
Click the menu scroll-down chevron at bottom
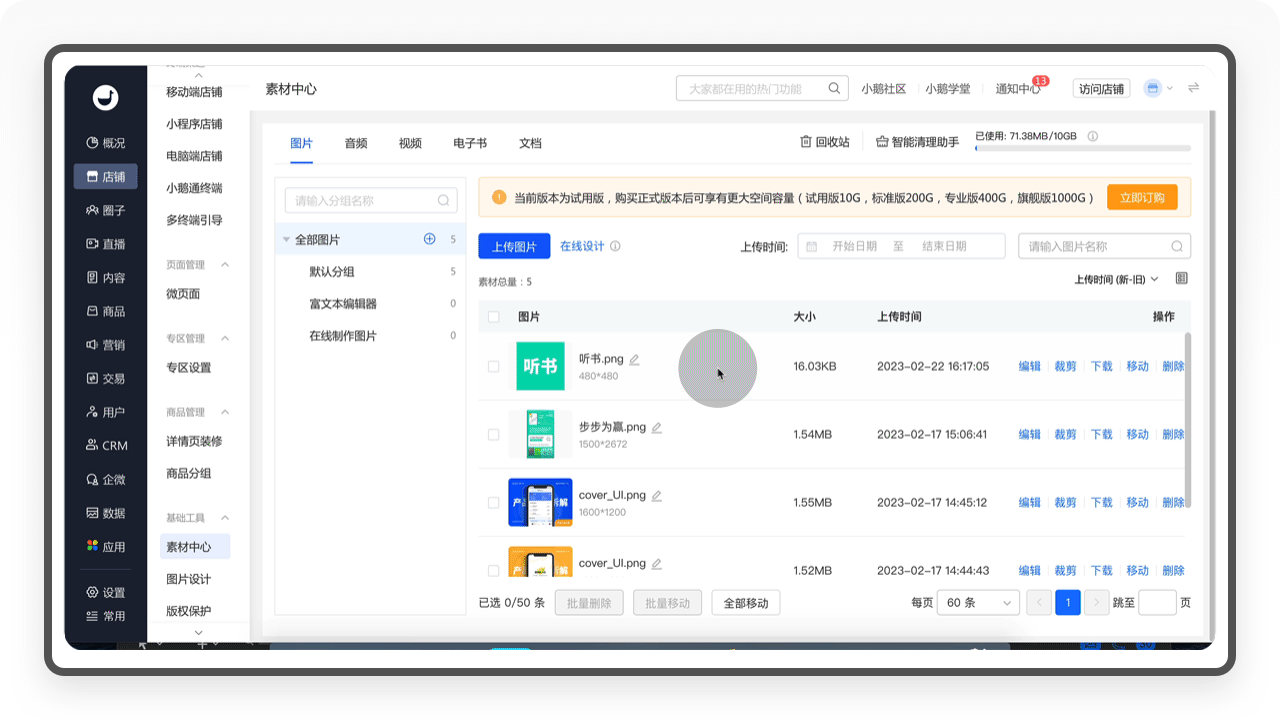coord(198,632)
